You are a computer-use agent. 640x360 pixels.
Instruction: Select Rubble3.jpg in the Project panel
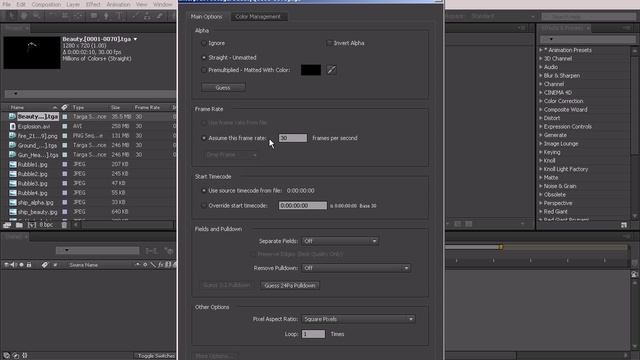(33, 184)
